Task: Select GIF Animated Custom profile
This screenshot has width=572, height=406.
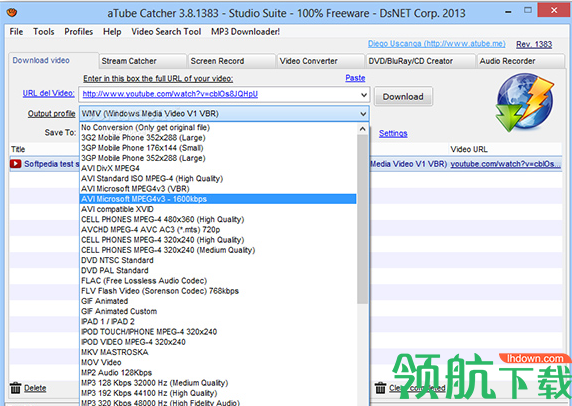Action: tap(218, 312)
